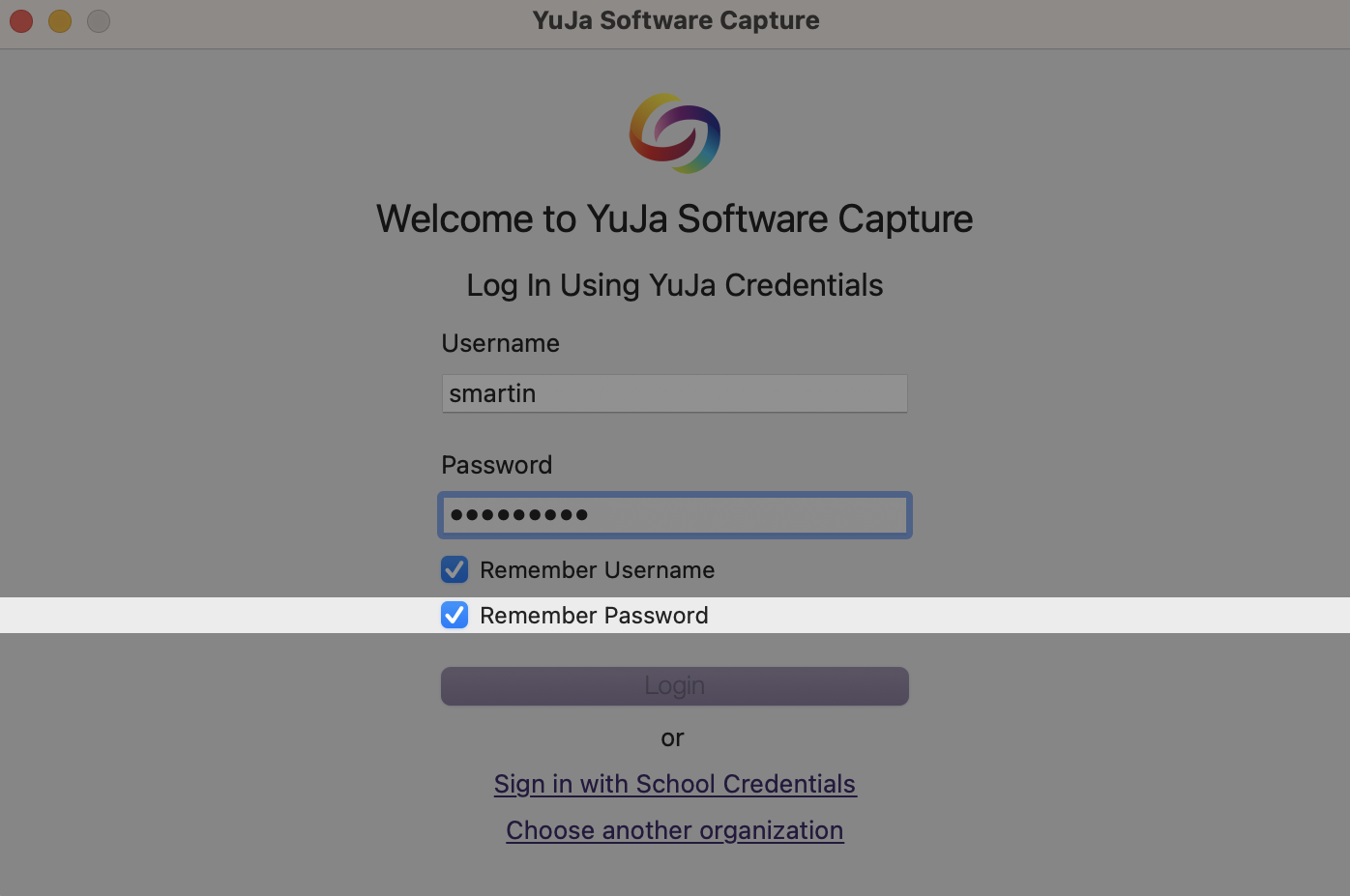This screenshot has height=896, width=1350.
Task: Uncheck the Remember Password checkbox
Action: point(454,615)
